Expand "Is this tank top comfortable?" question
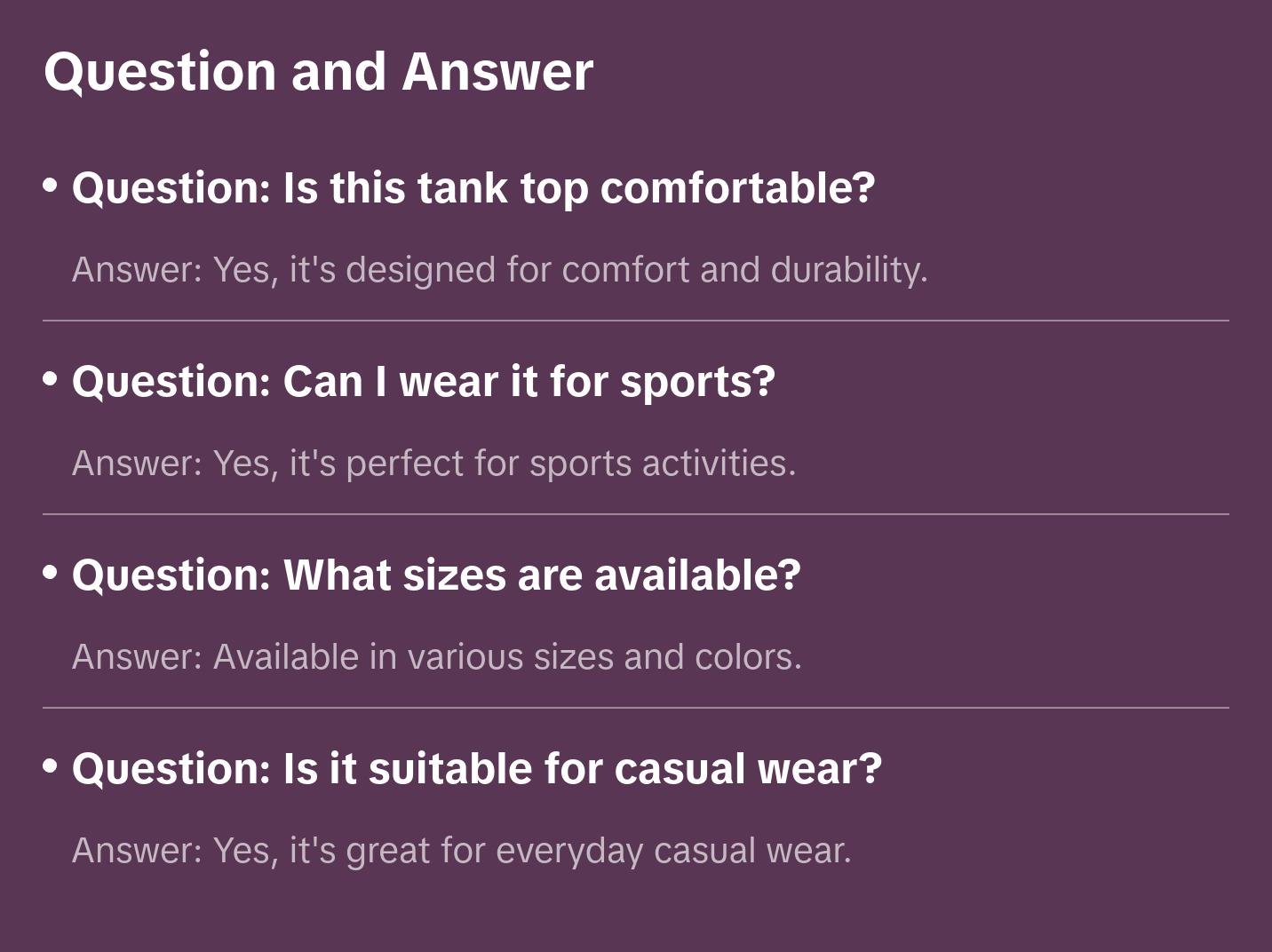 [x=473, y=188]
